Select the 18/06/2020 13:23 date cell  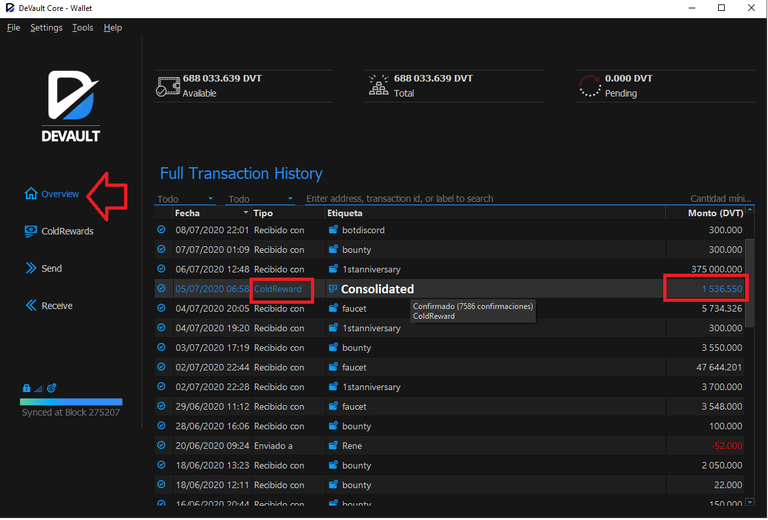point(212,465)
